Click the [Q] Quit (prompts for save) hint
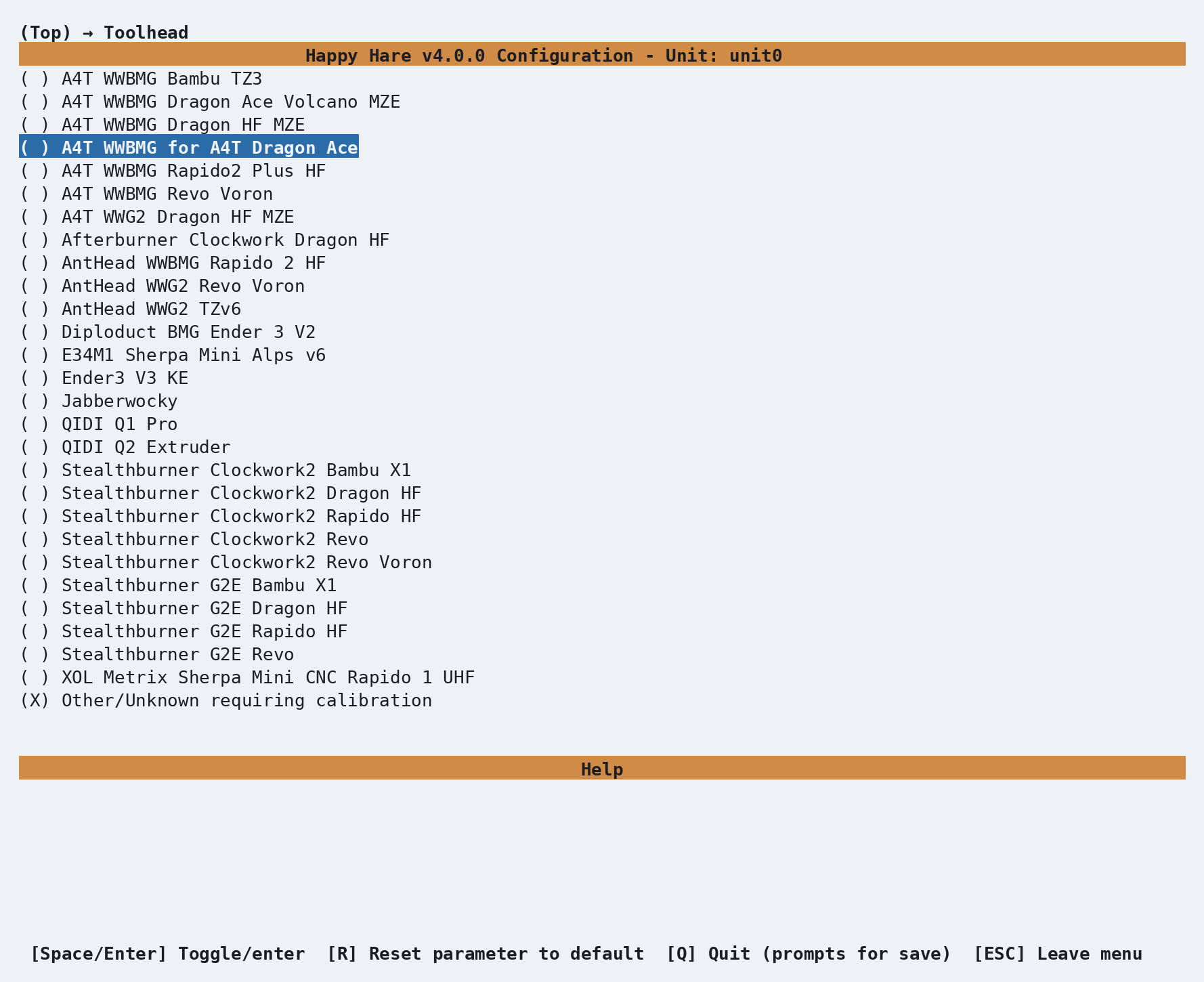 click(x=809, y=954)
